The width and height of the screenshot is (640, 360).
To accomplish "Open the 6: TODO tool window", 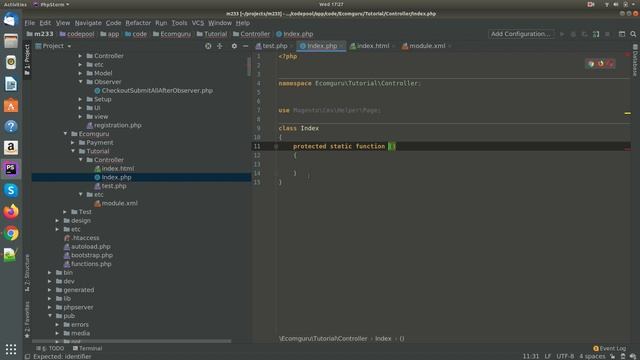I will point(50,349).
